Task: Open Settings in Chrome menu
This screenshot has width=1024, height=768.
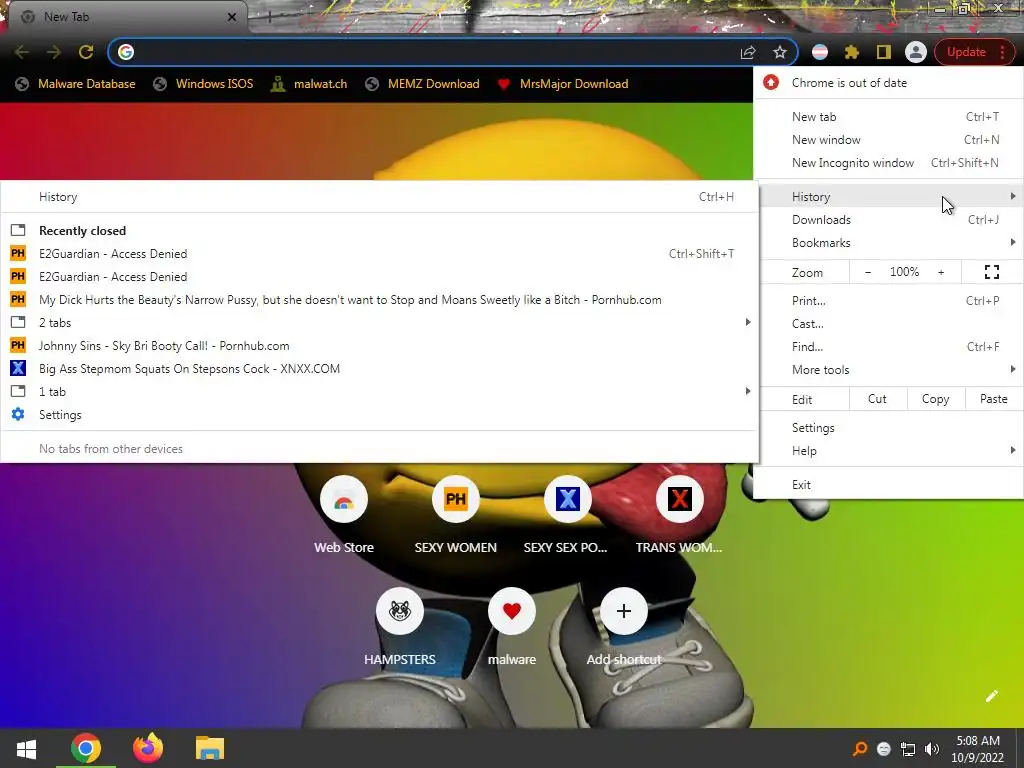Action: click(888, 428)
